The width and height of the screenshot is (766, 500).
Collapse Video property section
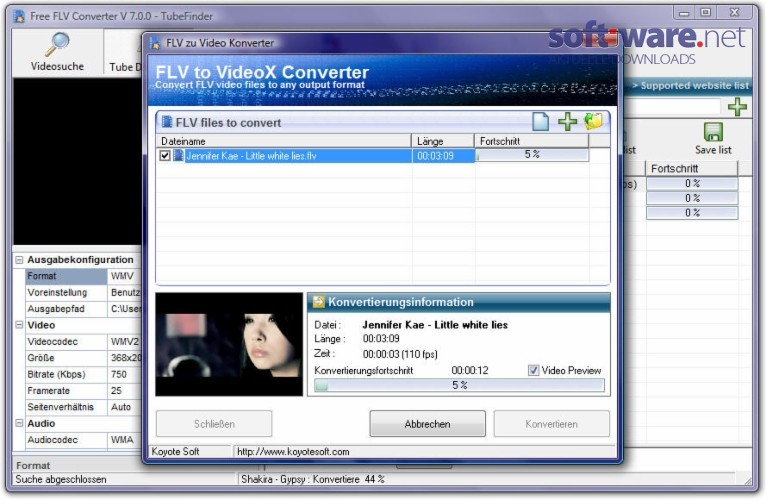(x=19, y=325)
